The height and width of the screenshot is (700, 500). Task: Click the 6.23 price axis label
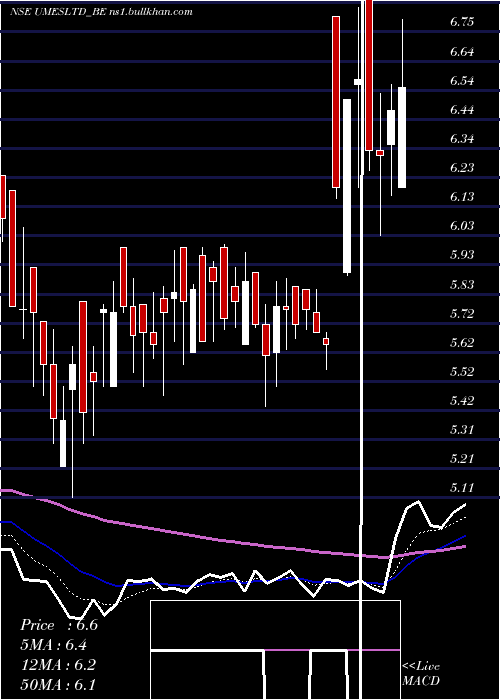click(462, 168)
